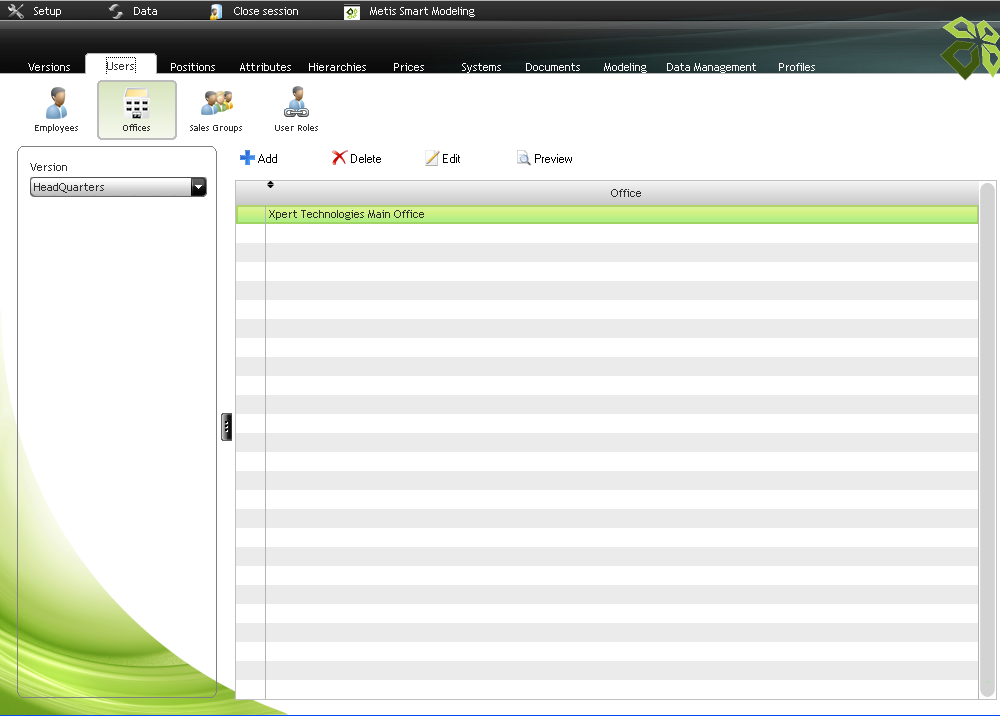The width and height of the screenshot is (1000, 716).
Task: Switch to the Positions tab
Action: point(193,67)
